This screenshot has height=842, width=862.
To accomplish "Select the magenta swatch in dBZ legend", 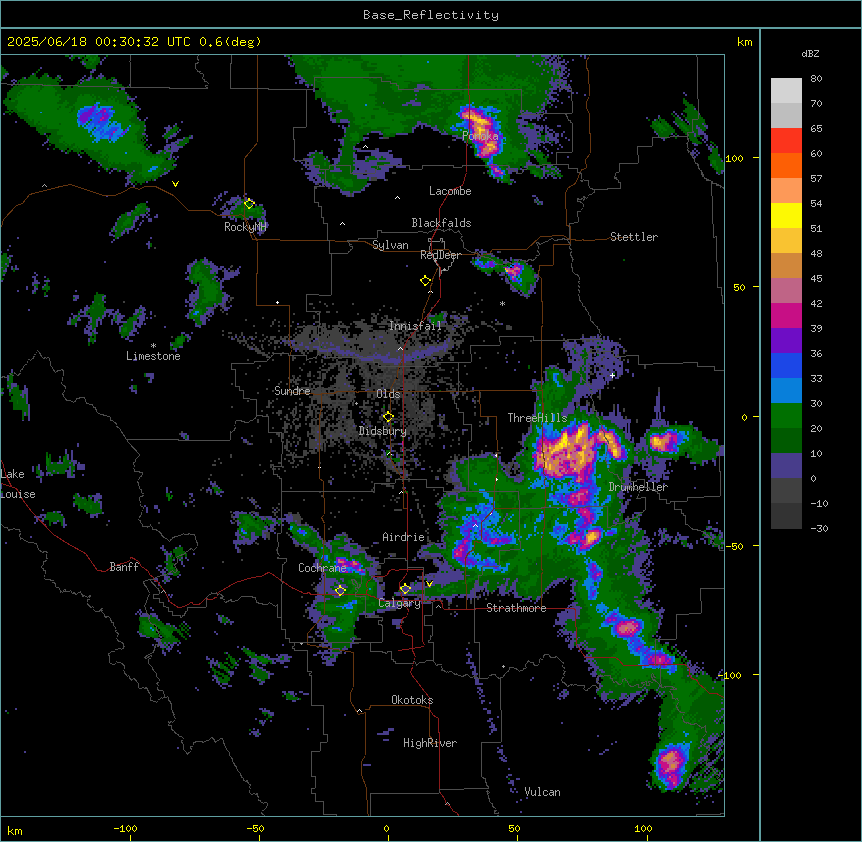I will 786,315.
